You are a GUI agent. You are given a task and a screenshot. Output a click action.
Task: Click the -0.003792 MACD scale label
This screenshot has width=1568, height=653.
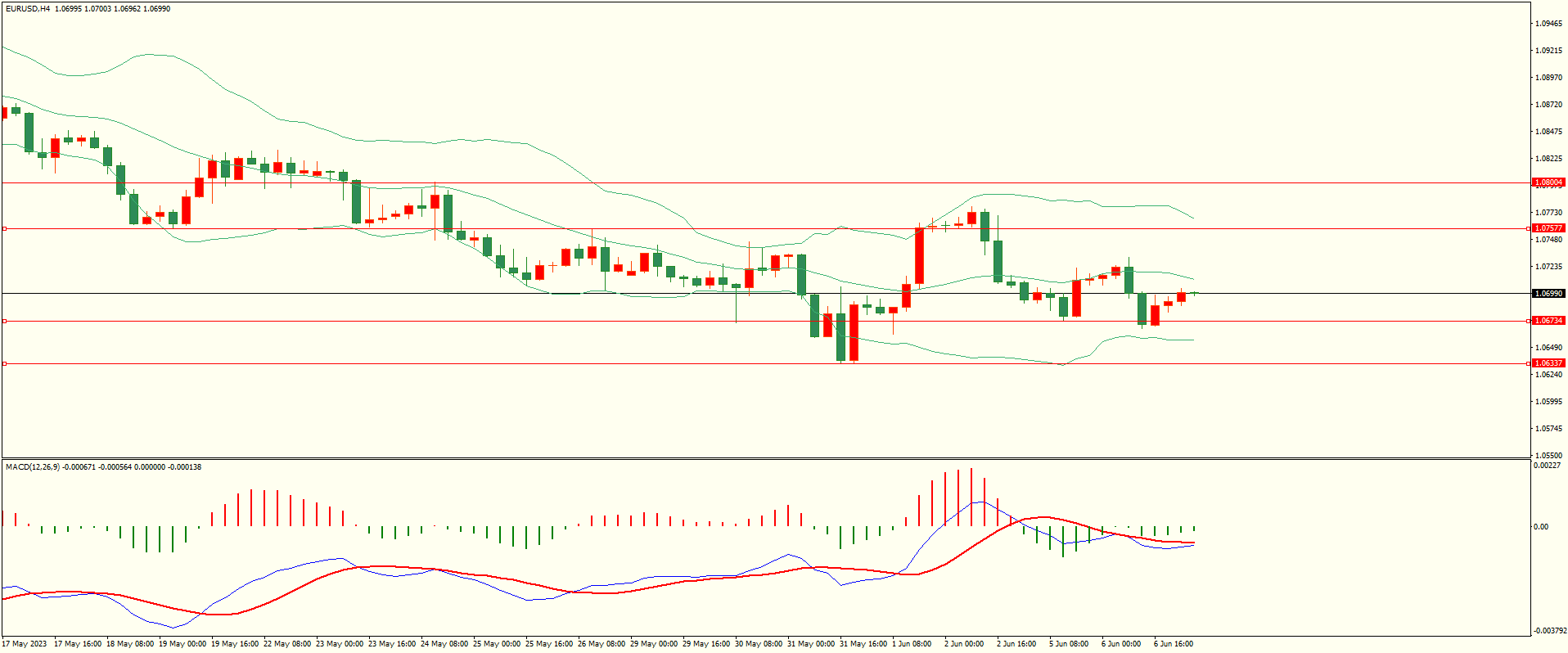click(x=1550, y=630)
